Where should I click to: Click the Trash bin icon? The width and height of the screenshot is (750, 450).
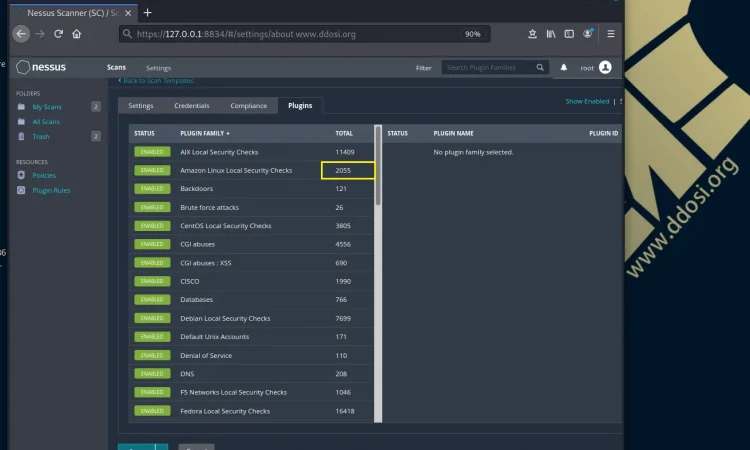tap(21, 136)
